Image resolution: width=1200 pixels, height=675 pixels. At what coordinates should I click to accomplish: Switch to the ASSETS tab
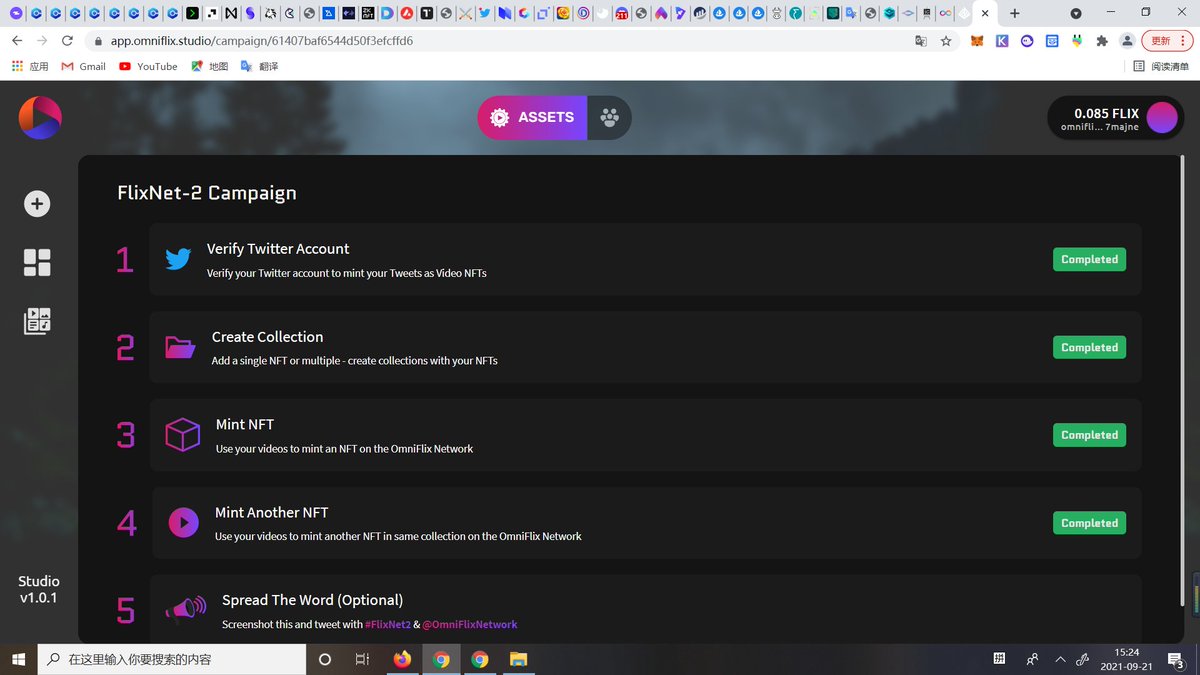tap(532, 118)
